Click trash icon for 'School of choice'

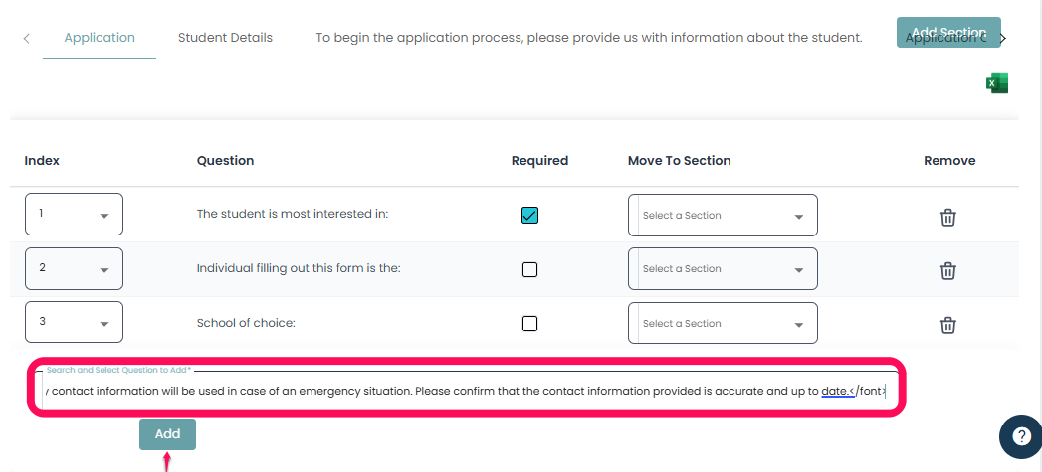(948, 324)
